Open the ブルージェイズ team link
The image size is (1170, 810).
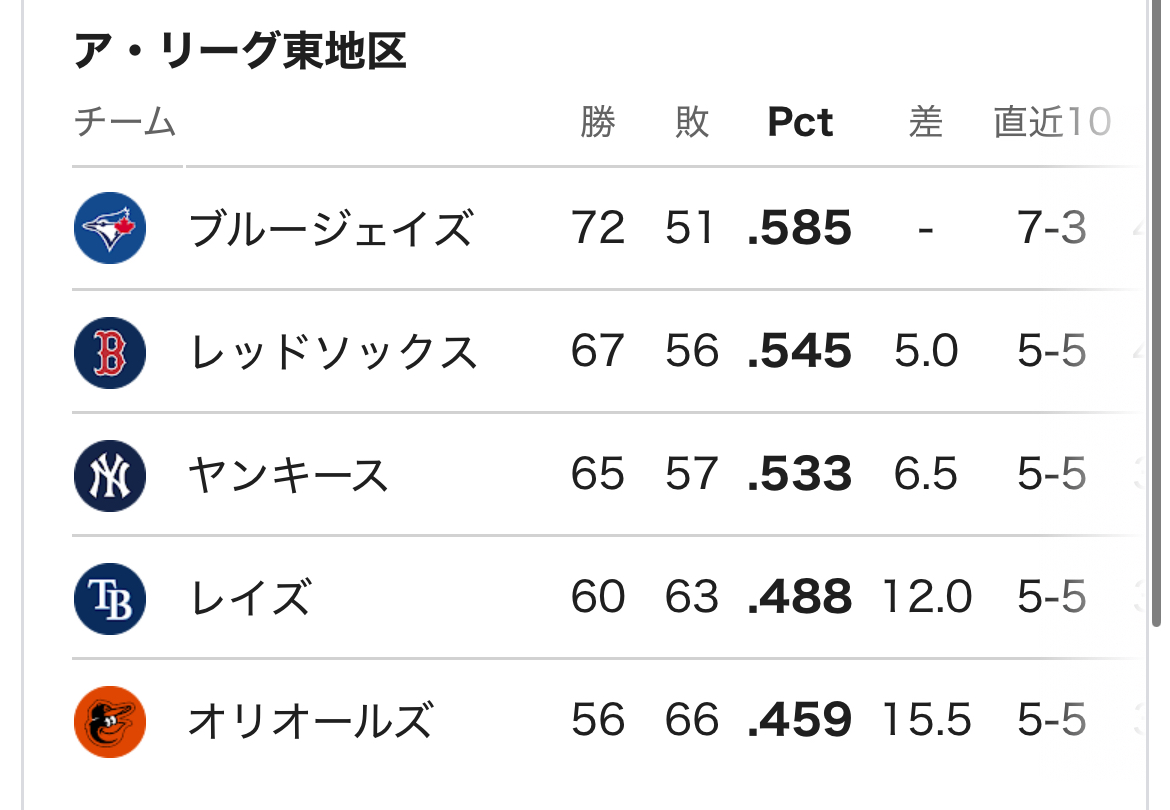tap(330, 229)
